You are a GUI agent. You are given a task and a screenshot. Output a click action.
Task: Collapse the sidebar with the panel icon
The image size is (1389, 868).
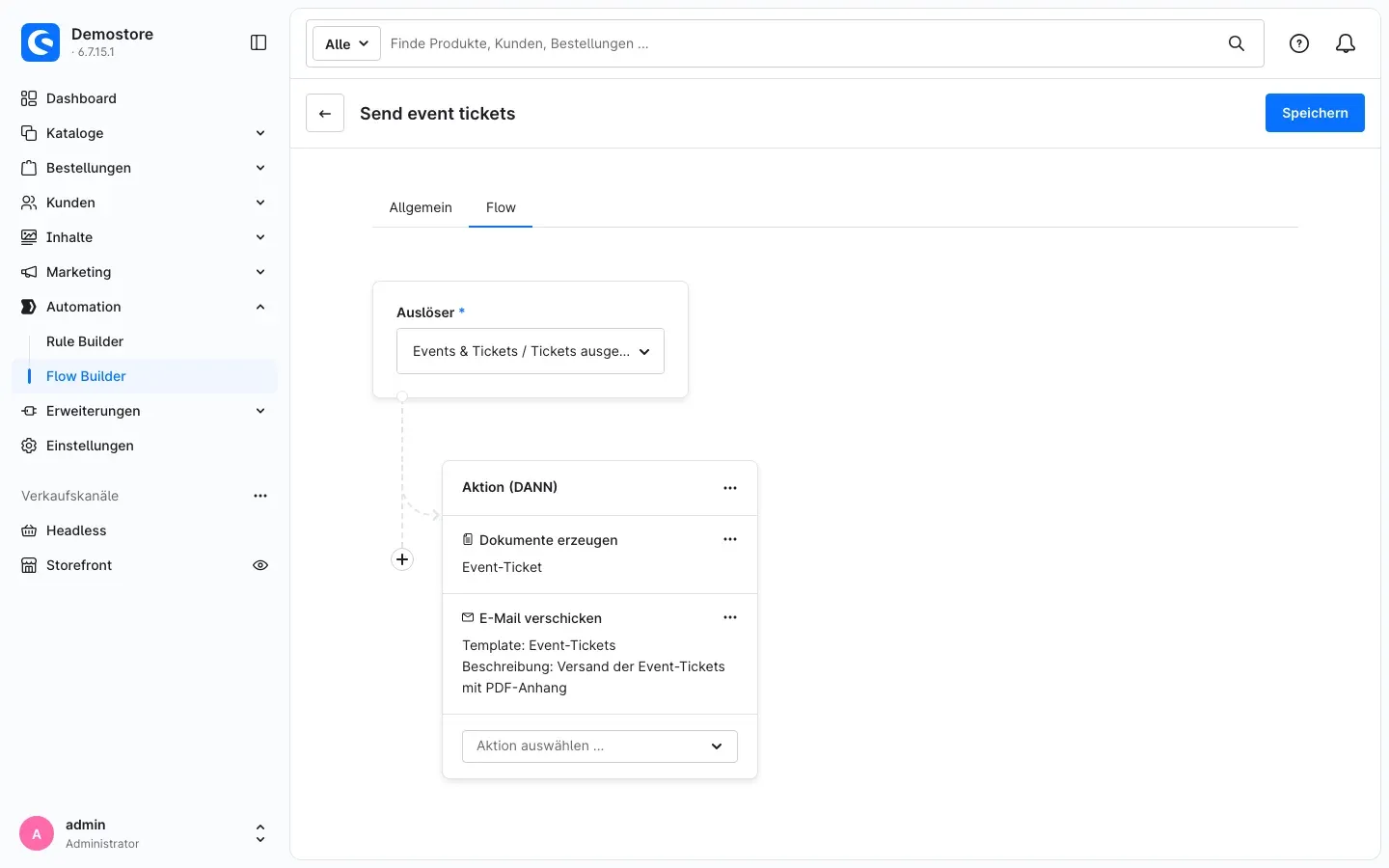259,42
